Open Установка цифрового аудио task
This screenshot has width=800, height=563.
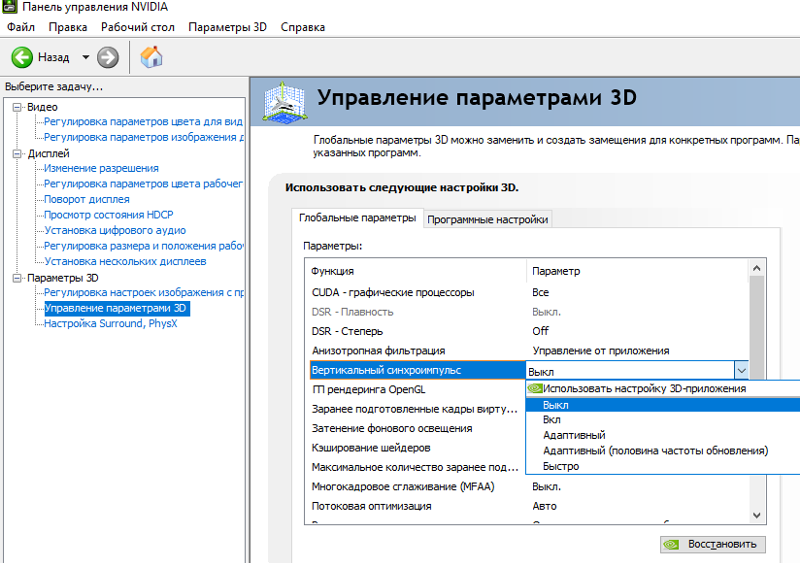(115, 231)
